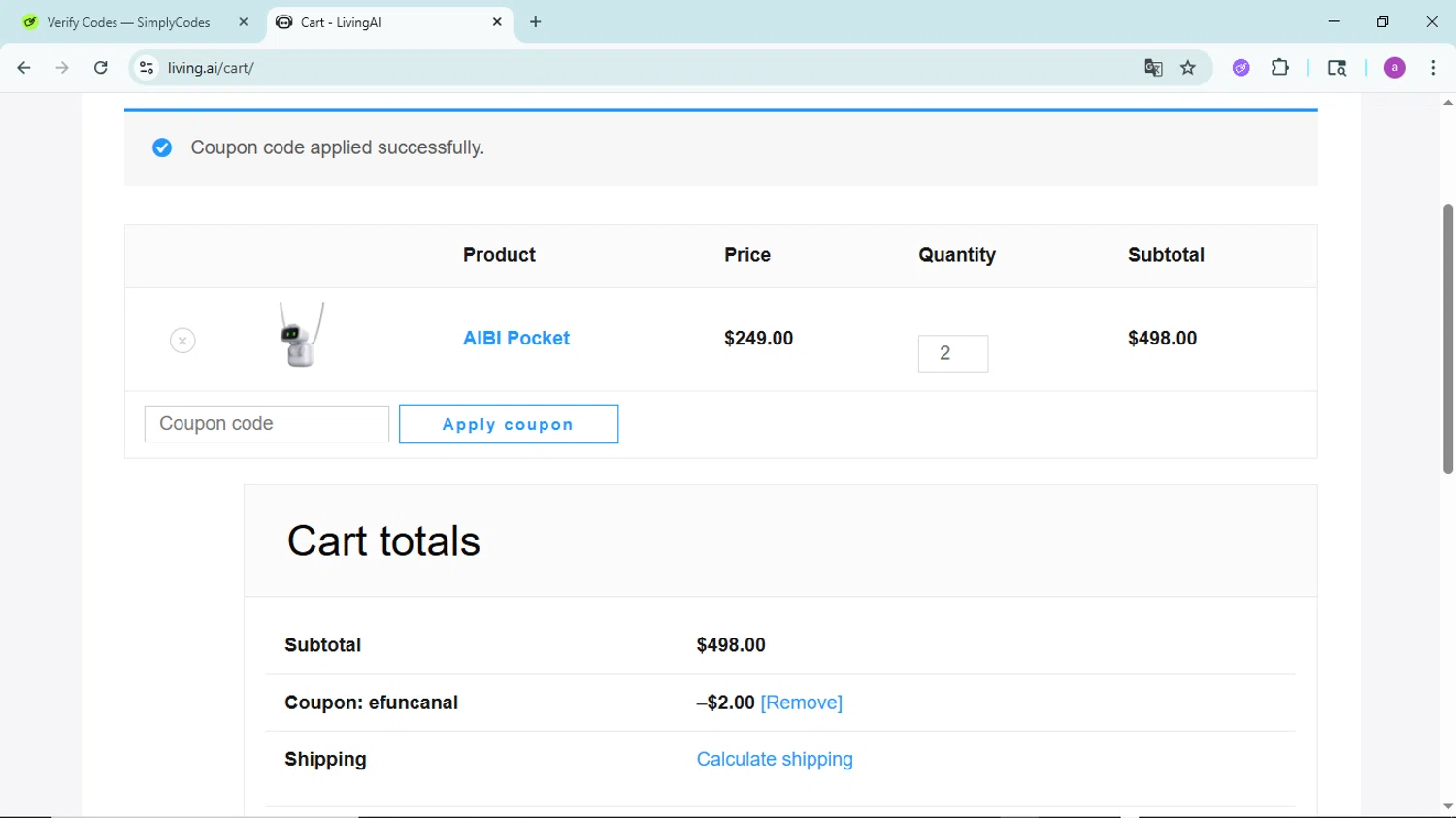Click the Apply coupon button
This screenshot has height=818, width=1456.
pyautogui.click(x=509, y=424)
